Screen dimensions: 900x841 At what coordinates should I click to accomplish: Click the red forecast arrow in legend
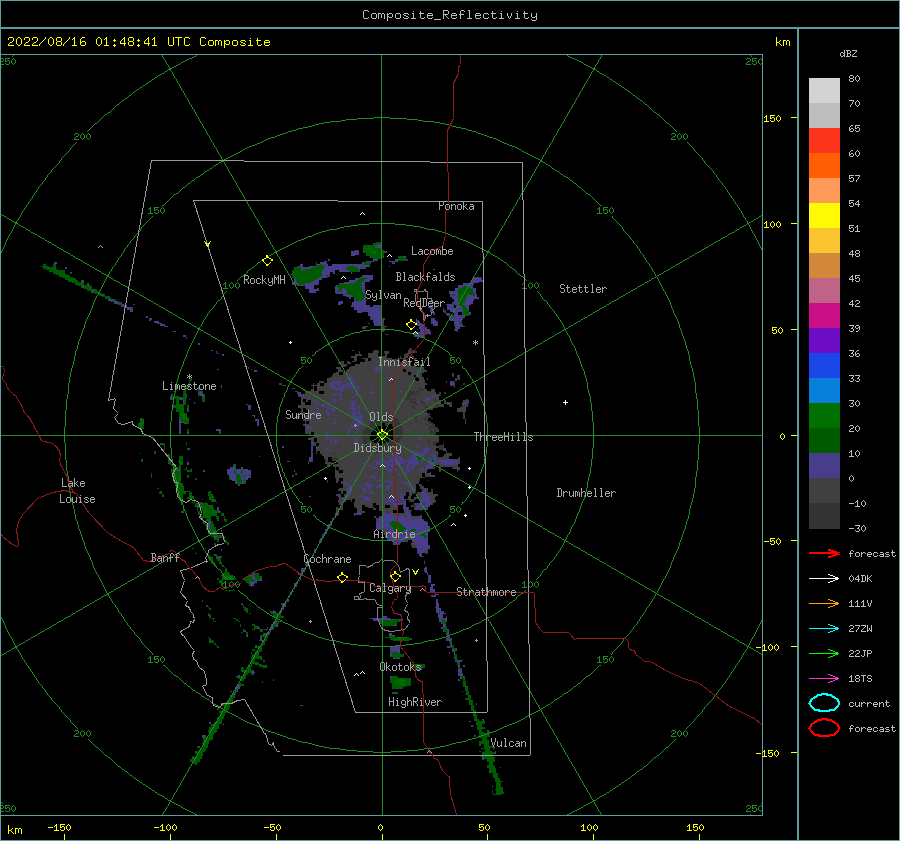tap(824, 553)
